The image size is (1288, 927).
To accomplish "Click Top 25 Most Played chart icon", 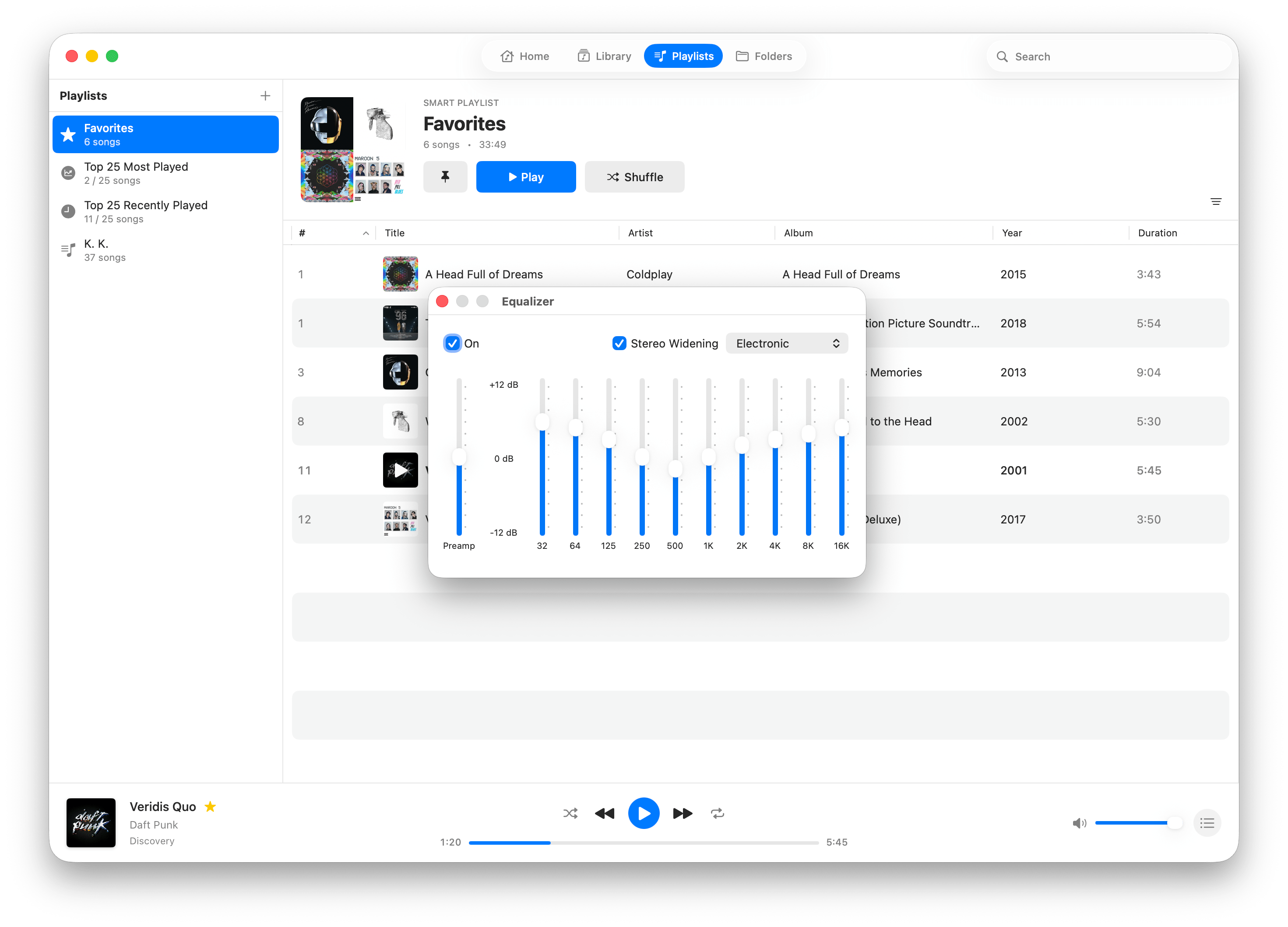I will (68, 173).
